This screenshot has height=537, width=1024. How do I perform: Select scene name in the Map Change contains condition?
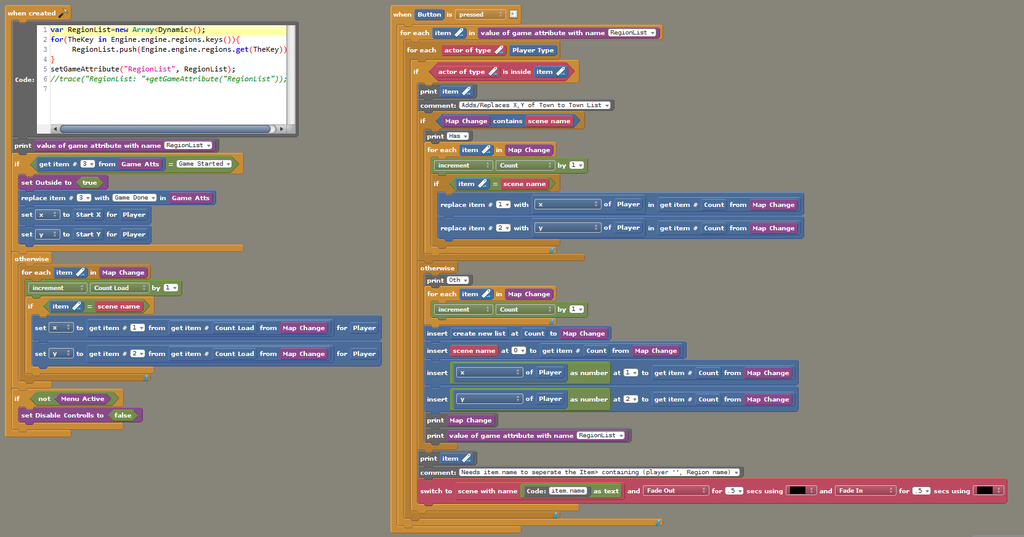pos(549,121)
